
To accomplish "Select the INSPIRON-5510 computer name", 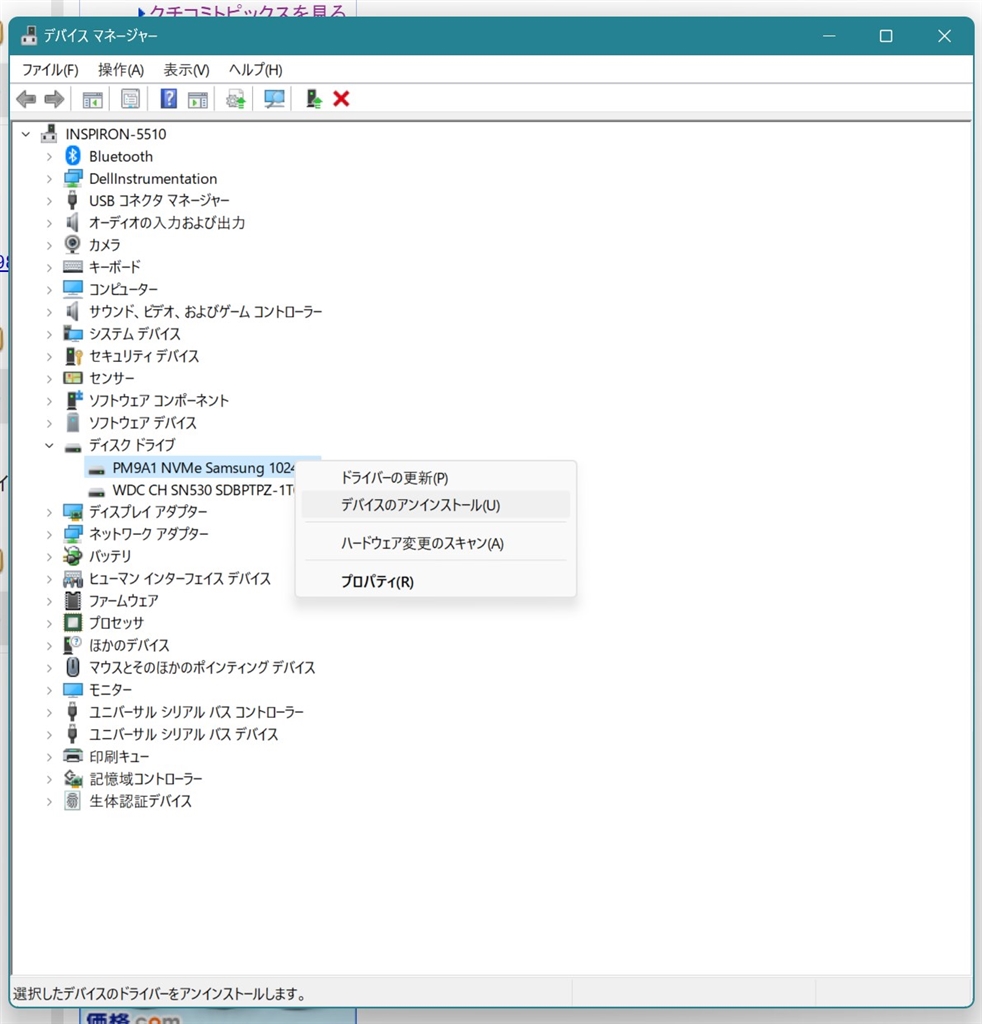I will [x=116, y=134].
